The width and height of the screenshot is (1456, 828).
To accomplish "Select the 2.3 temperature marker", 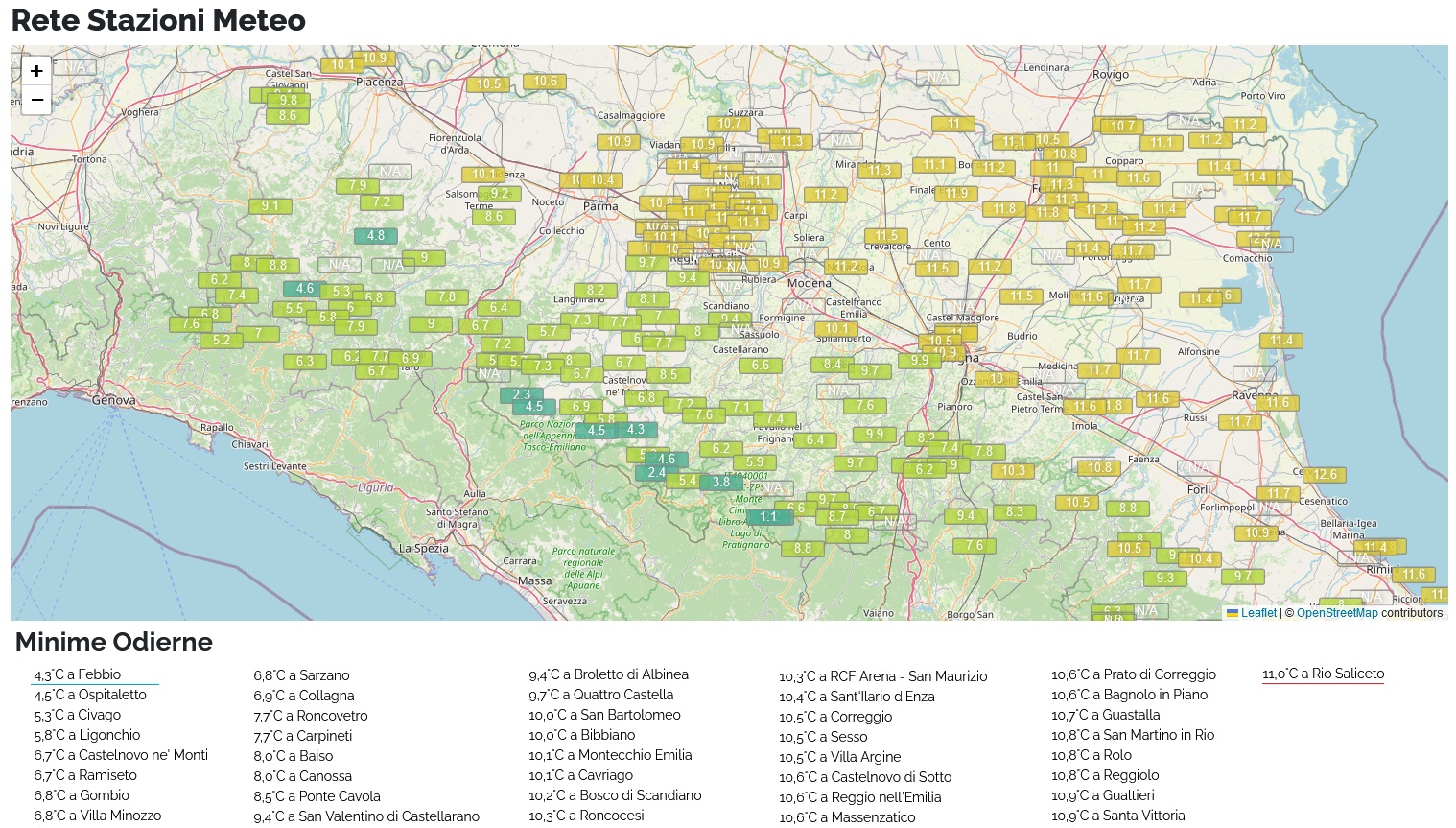I will (521, 394).
